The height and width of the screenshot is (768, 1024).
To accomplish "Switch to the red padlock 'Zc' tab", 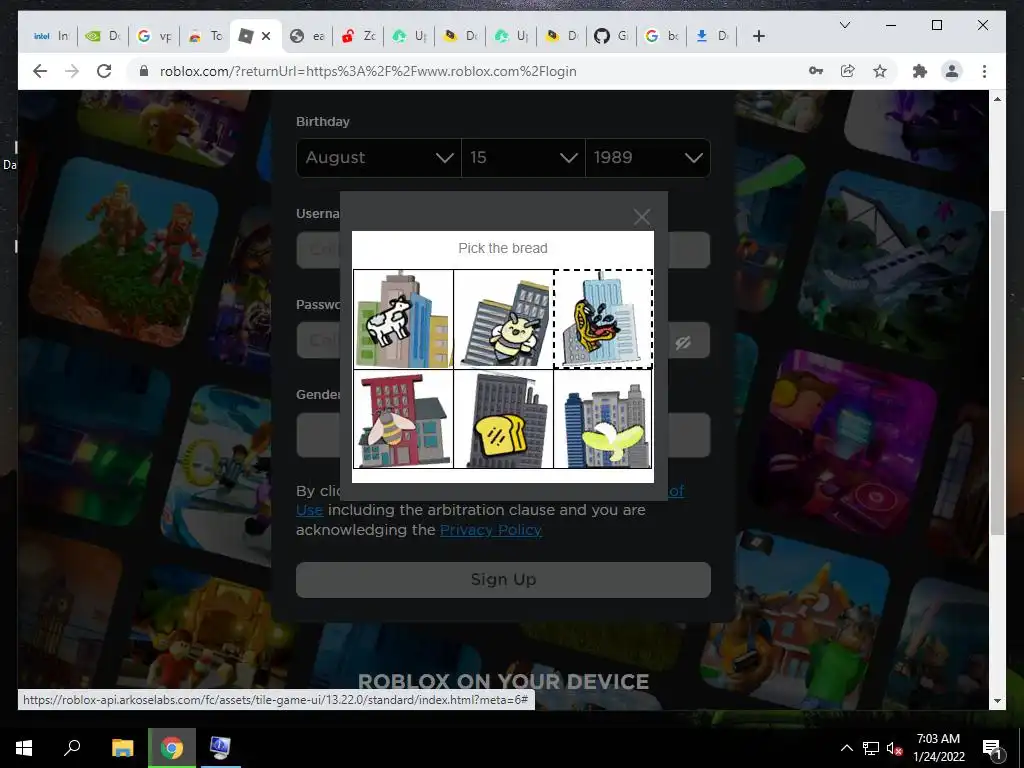I will 358,36.
